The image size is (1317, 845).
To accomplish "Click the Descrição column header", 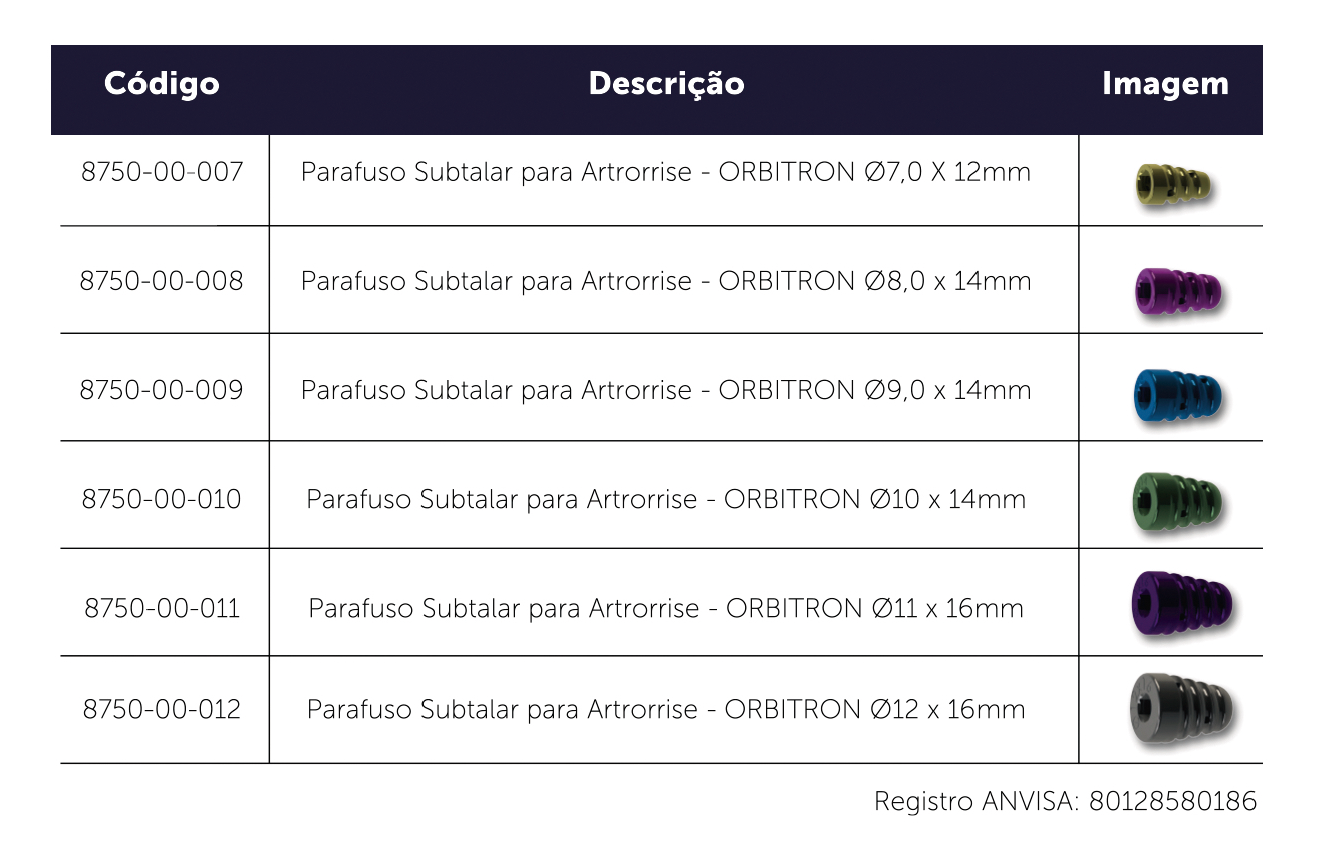I will [666, 83].
